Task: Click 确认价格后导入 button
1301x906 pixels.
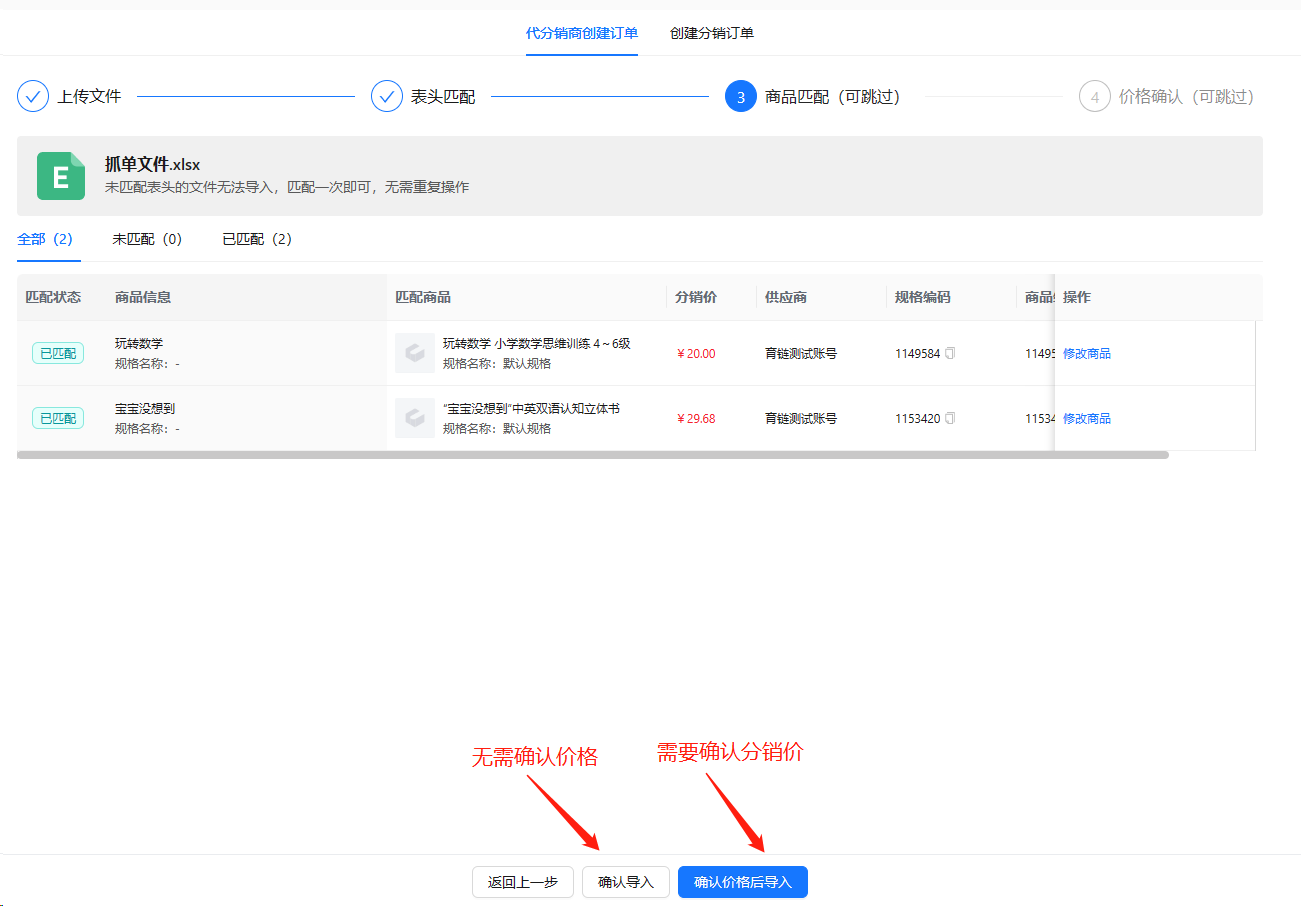Action: pyautogui.click(x=743, y=882)
